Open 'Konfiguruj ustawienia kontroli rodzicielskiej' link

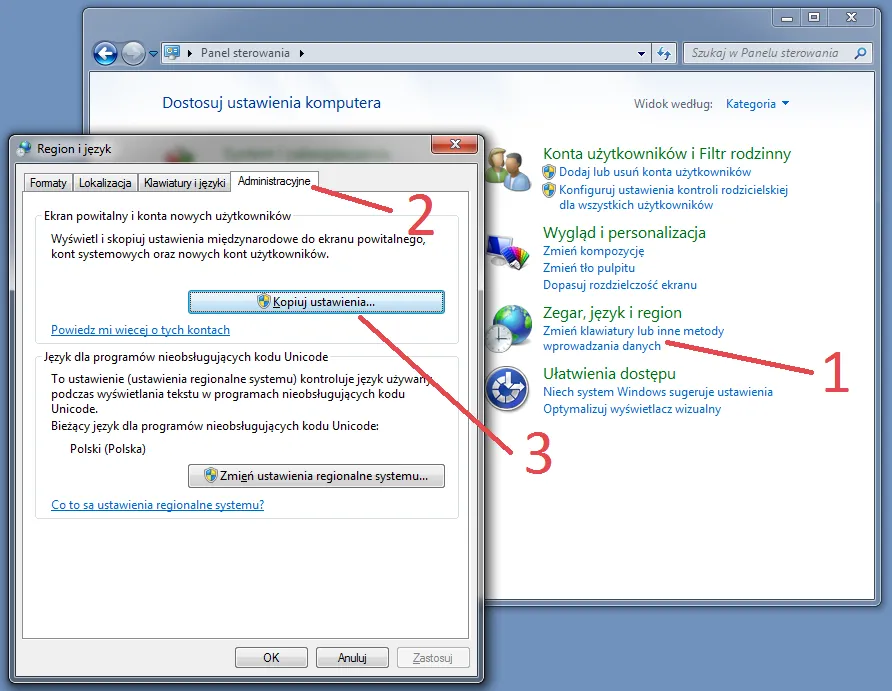tap(674, 197)
